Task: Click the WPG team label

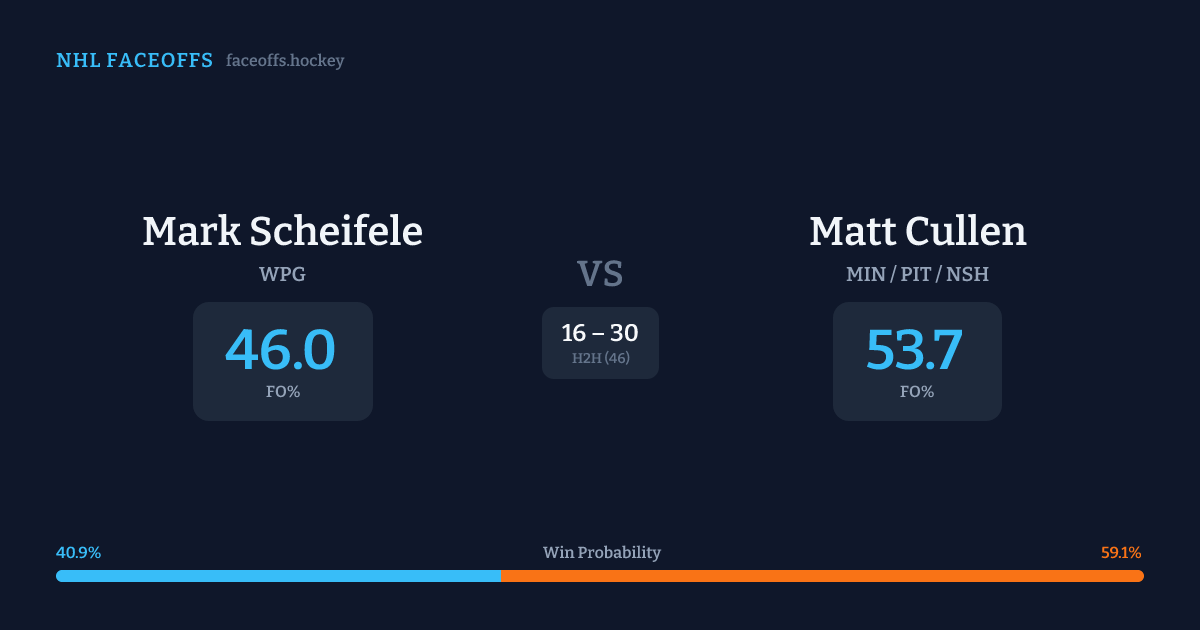Action: click(x=282, y=274)
